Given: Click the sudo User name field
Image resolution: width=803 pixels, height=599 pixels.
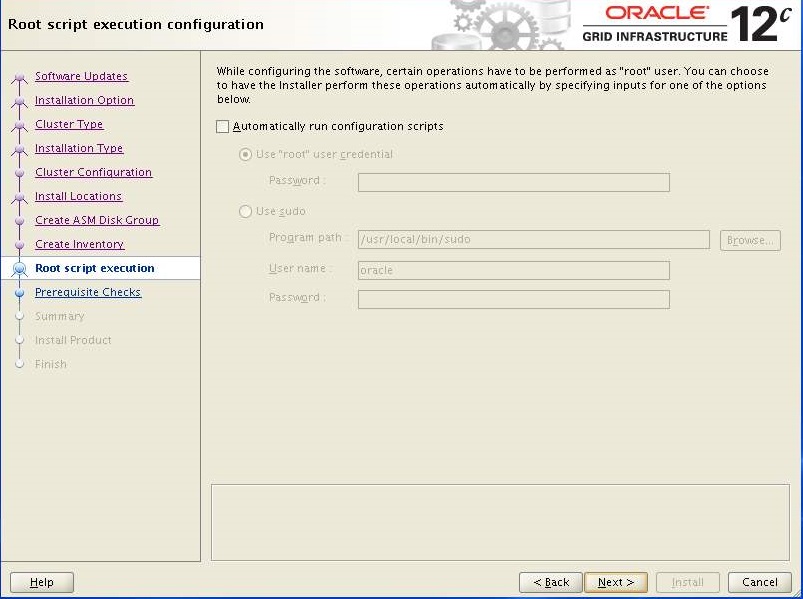Looking at the screenshot, I should [514, 270].
